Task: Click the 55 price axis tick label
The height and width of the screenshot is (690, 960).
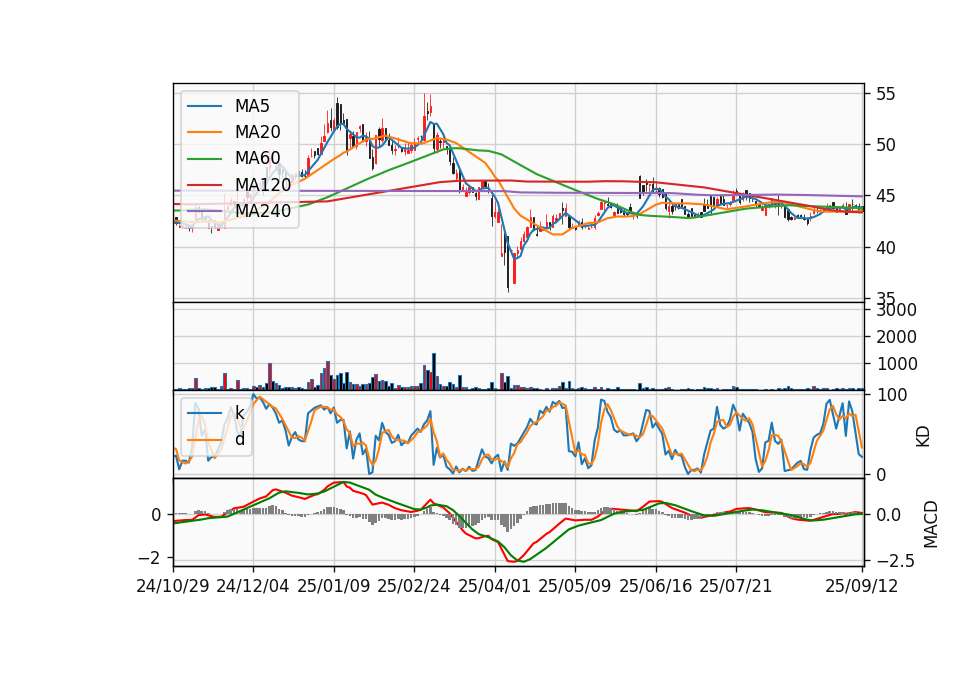Action: pos(885,94)
